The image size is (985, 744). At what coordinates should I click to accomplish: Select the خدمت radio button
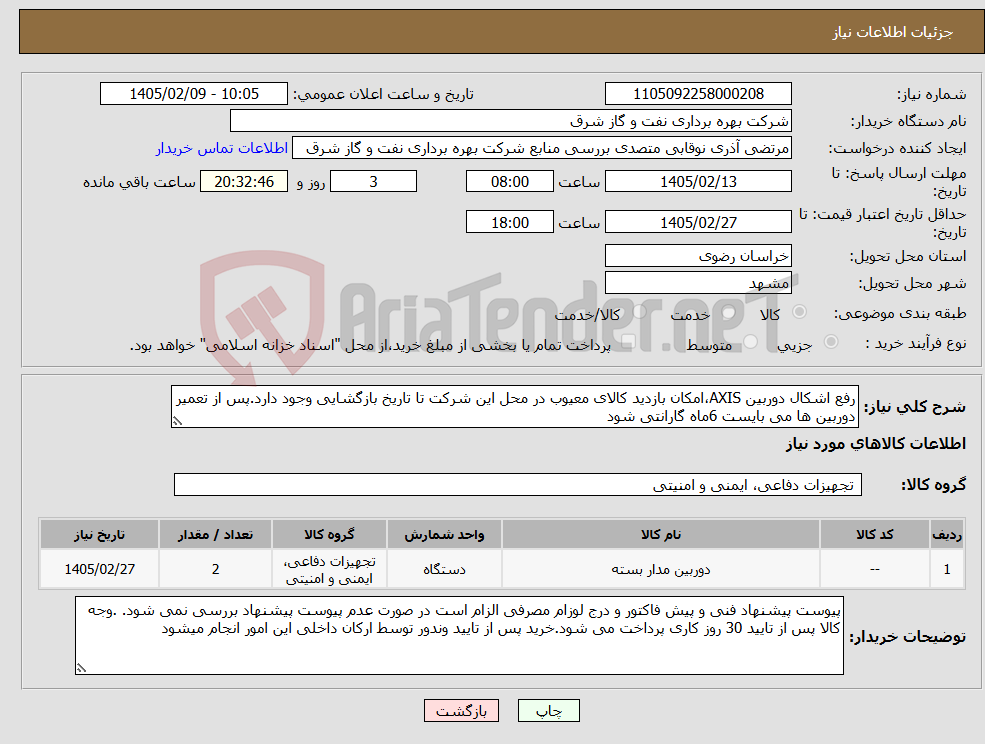pyautogui.click(x=729, y=312)
